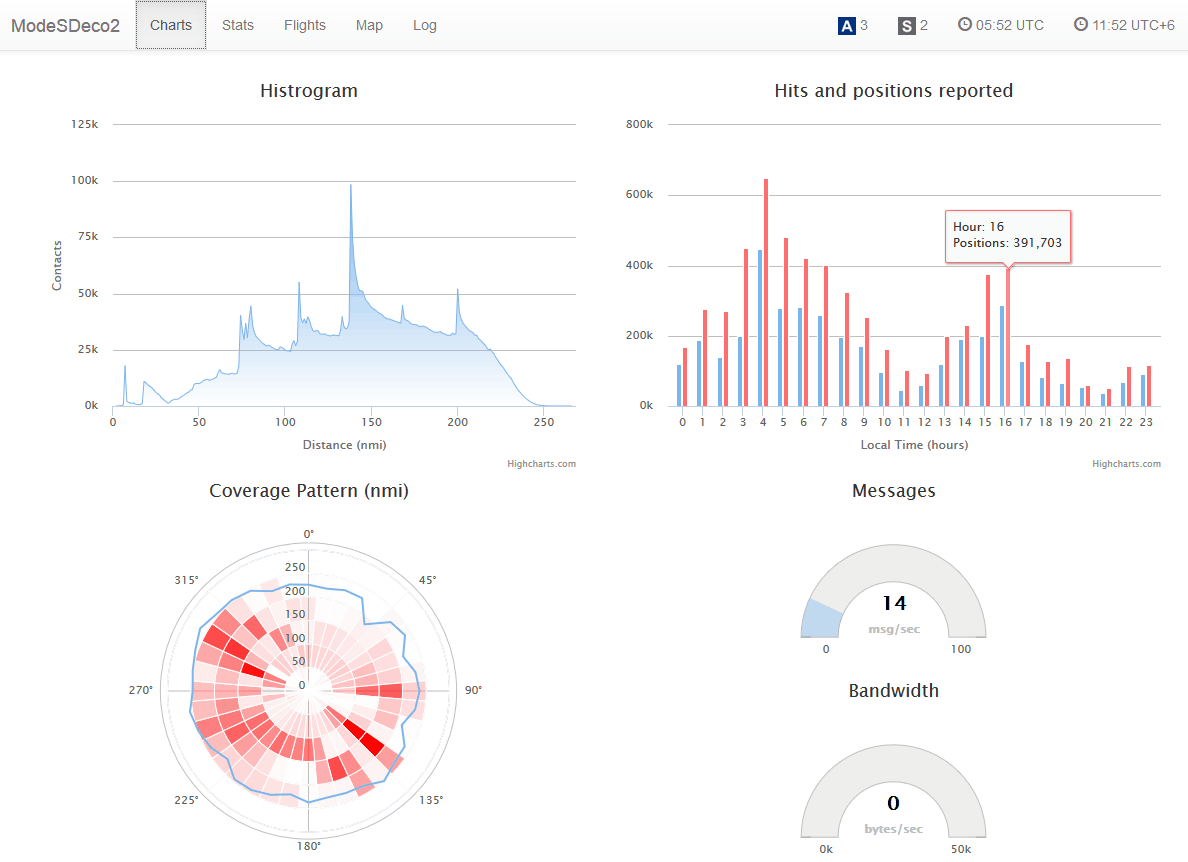Click the blue ADS-B 'A' status icon
Screen dimensions: 1188x862
[846, 26]
